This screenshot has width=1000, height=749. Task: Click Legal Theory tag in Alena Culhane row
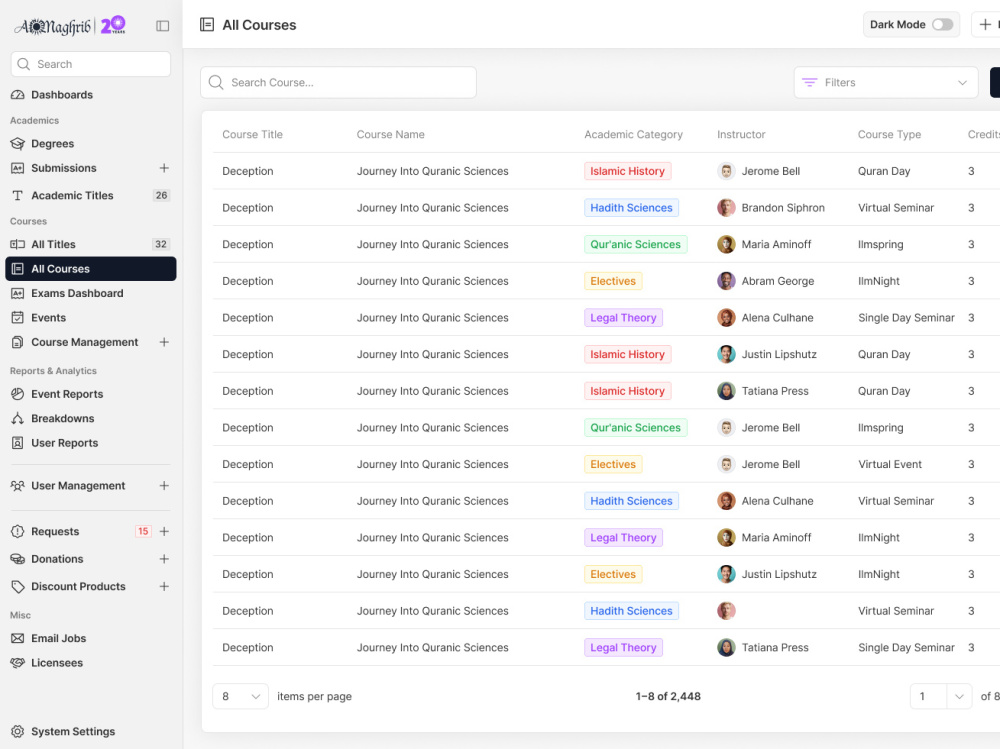point(623,318)
